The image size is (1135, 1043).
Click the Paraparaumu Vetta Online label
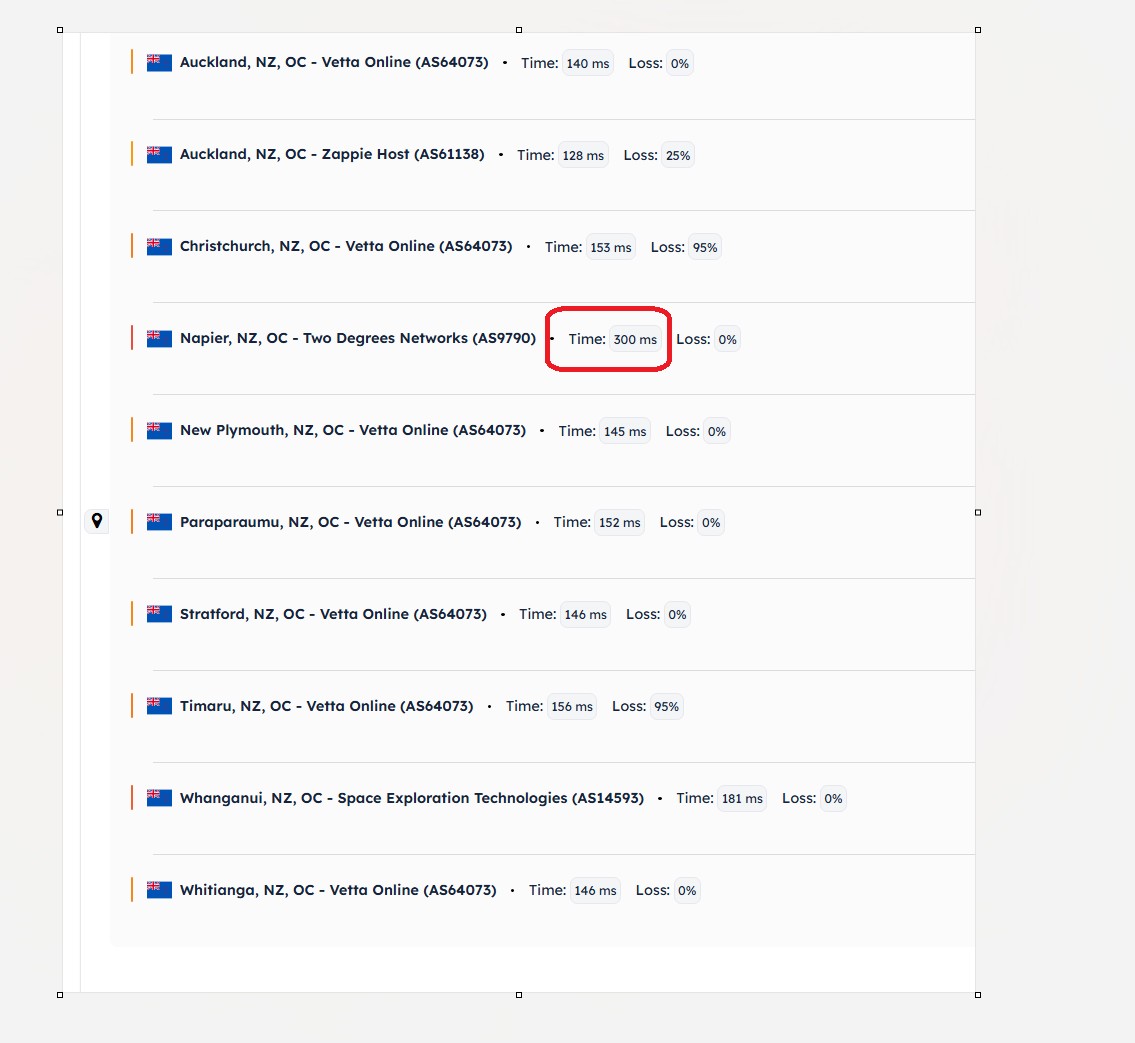(350, 522)
